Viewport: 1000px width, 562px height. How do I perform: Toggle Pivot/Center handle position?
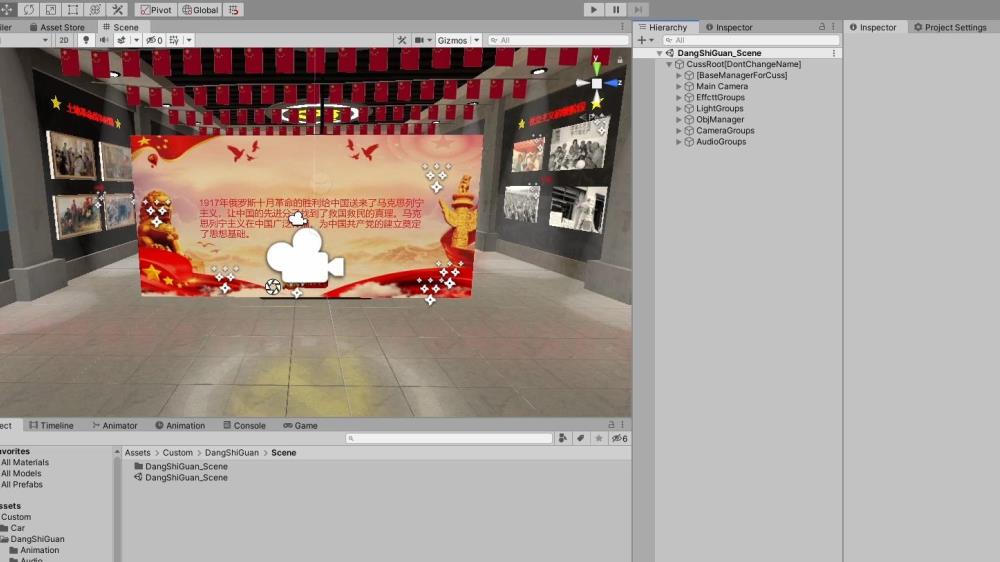click(x=155, y=10)
